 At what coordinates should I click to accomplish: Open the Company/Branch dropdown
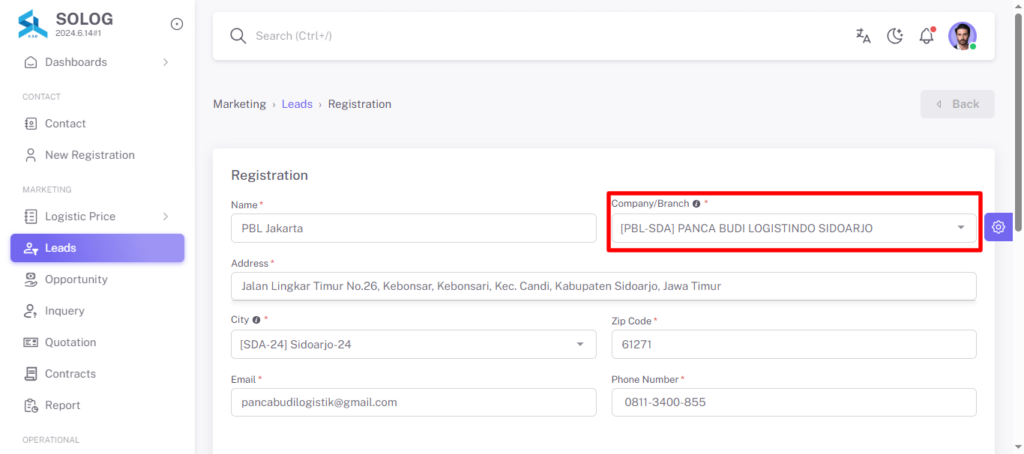pyautogui.click(x=794, y=228)
